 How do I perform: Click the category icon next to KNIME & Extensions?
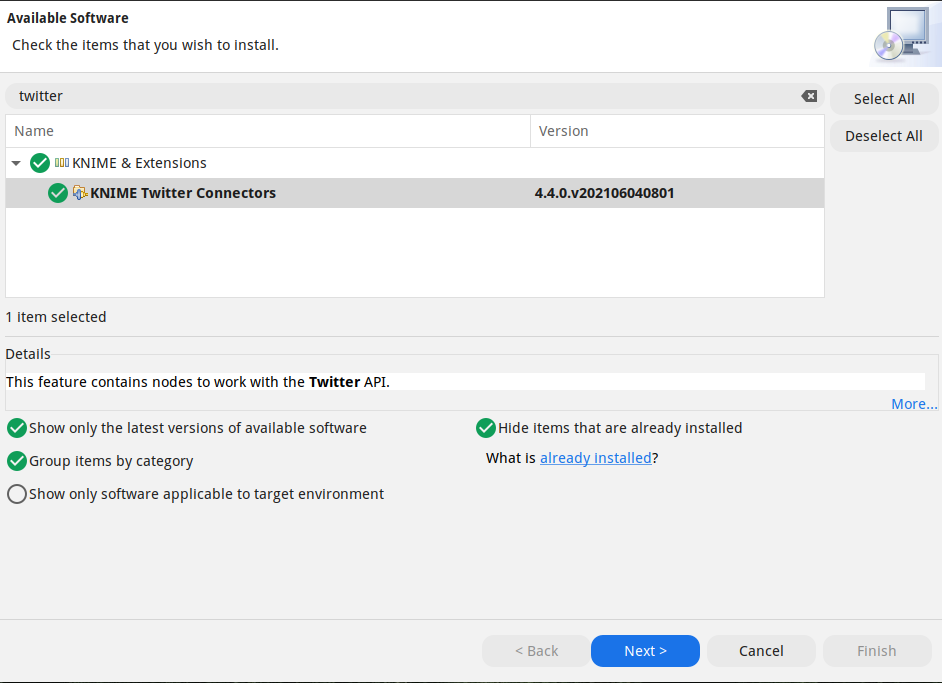tap(62, 162)
